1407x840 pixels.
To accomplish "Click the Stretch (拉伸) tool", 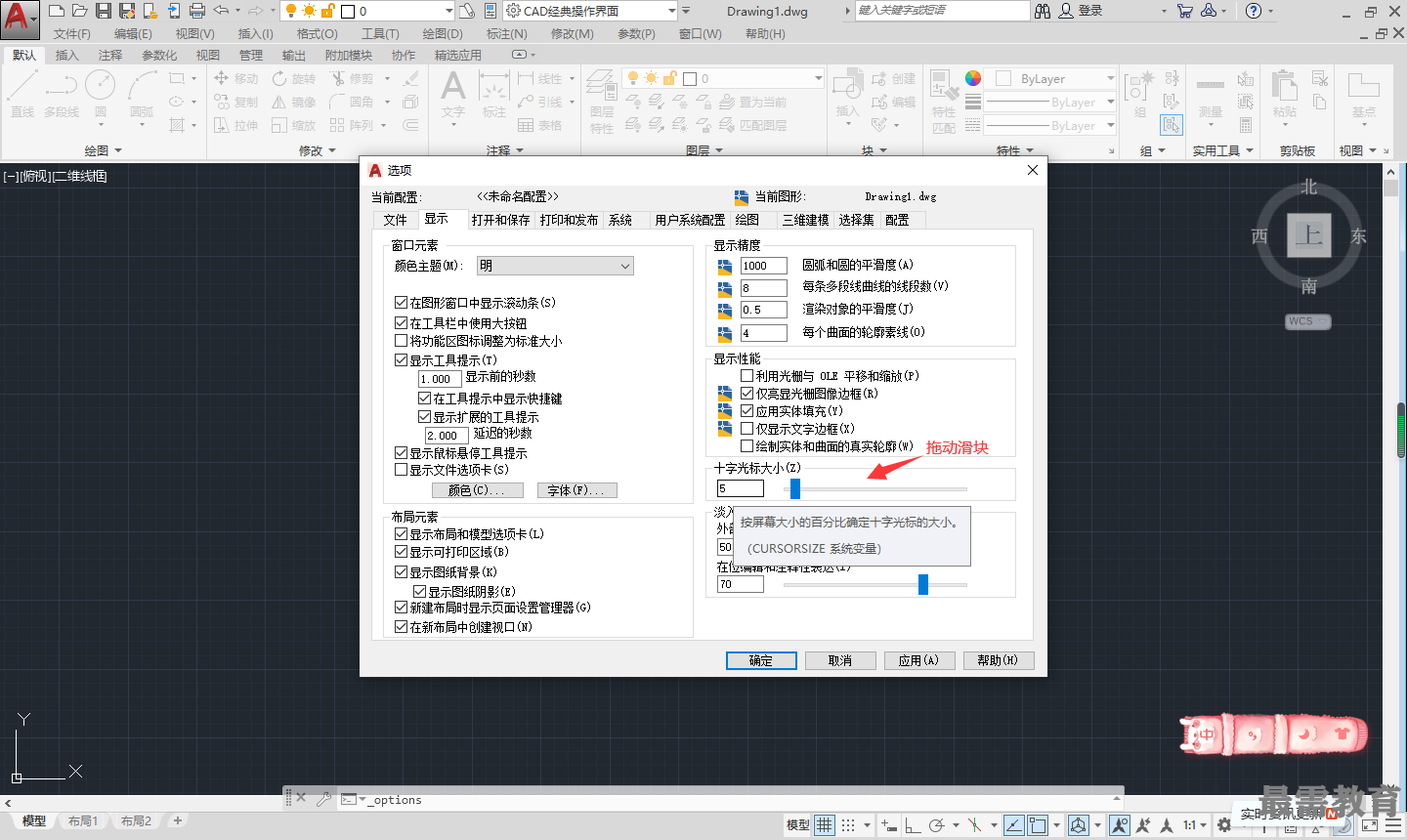I will (235, 125).
